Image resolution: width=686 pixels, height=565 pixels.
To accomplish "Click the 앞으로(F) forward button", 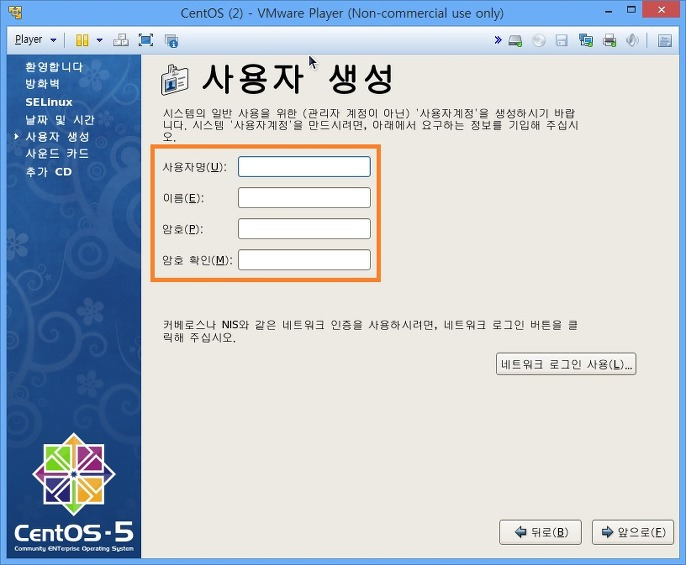I will tap(633, 532).
